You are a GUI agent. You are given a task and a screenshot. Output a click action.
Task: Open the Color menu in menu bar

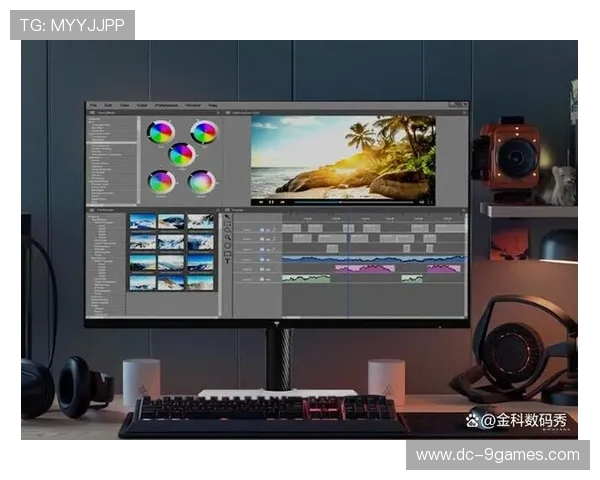(141, 105)
